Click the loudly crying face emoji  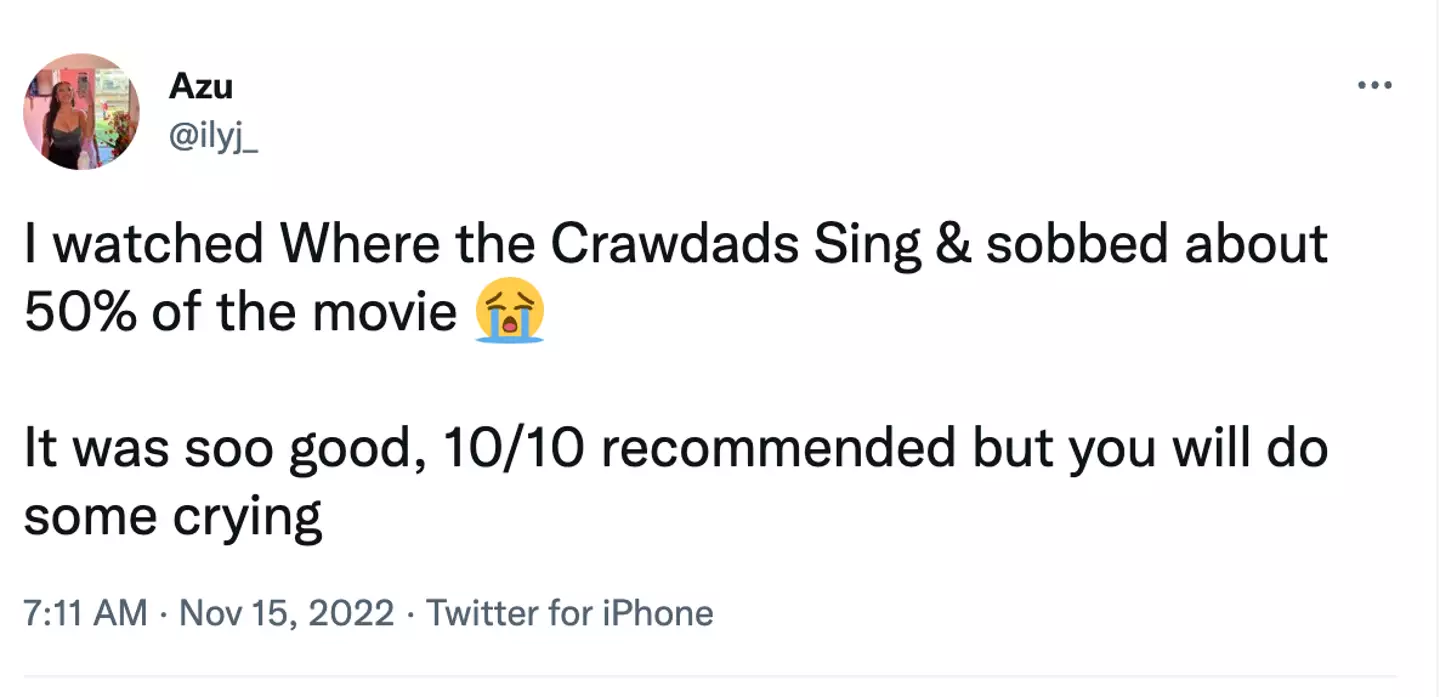tap(511, 314)
